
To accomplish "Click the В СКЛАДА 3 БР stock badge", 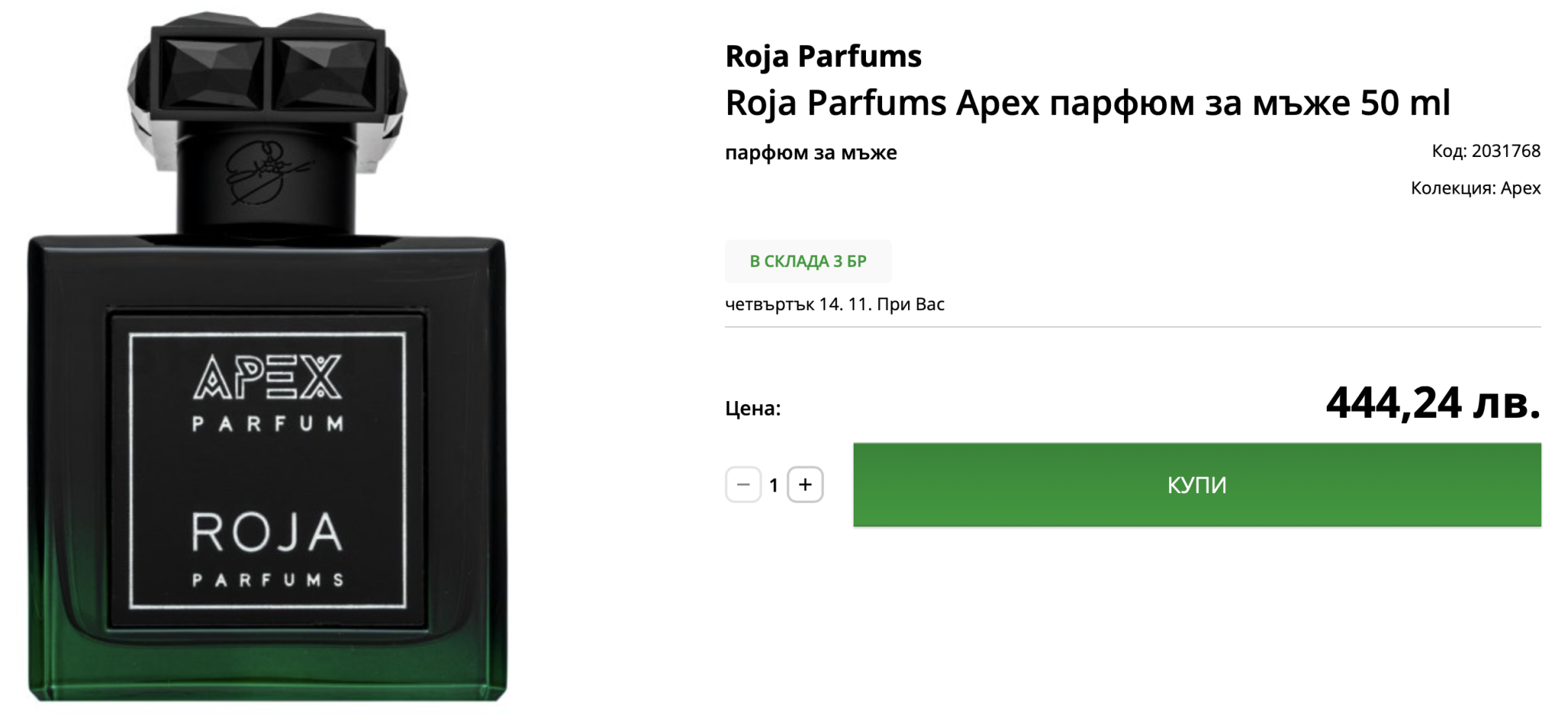I will pyautogui.click(x=808, y=261).
